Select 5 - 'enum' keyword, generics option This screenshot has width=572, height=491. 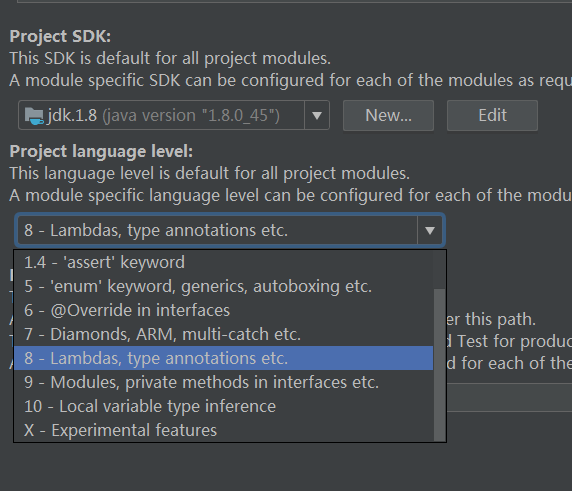(x=223, y=286)
